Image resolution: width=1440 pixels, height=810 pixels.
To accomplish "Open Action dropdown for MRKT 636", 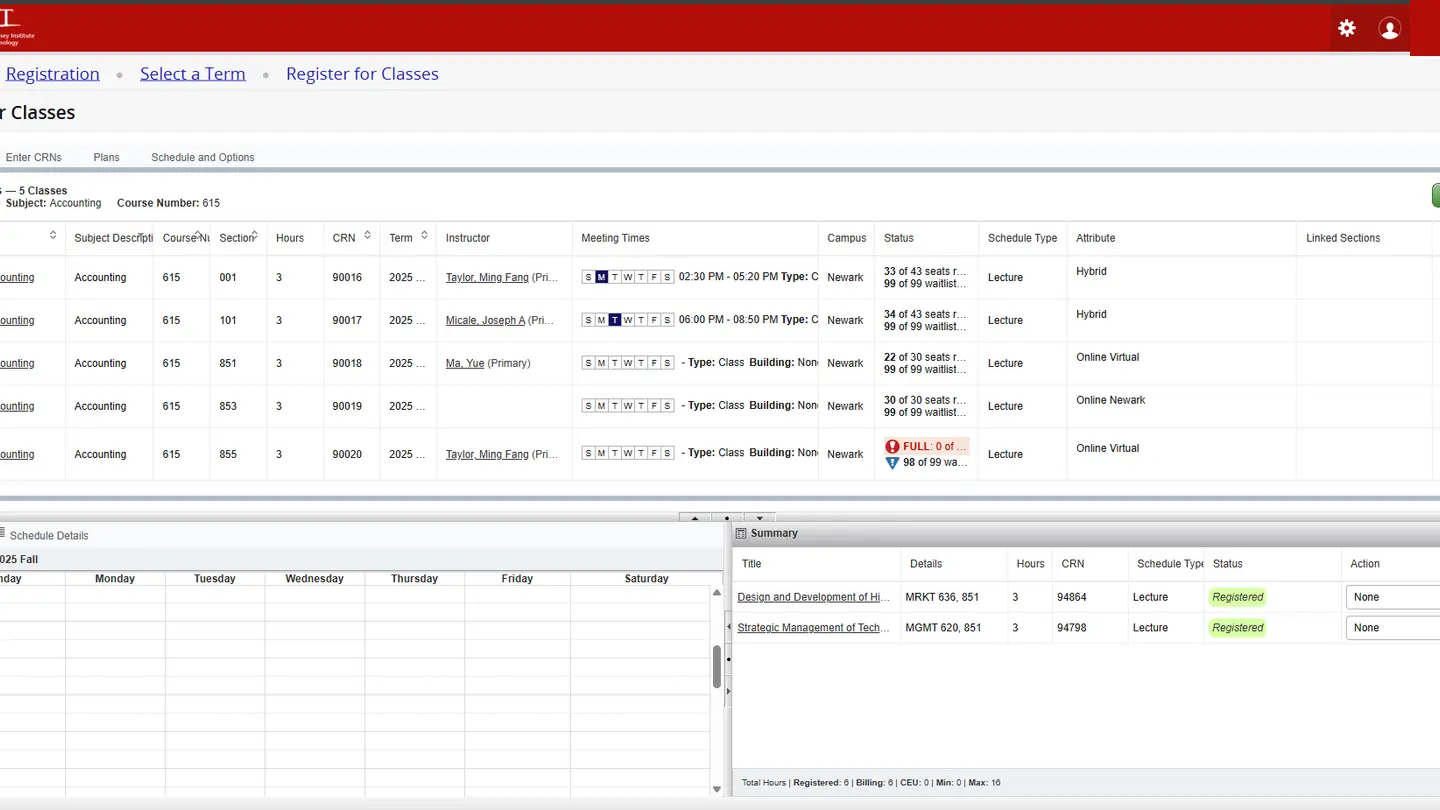I will [1394, 597].
